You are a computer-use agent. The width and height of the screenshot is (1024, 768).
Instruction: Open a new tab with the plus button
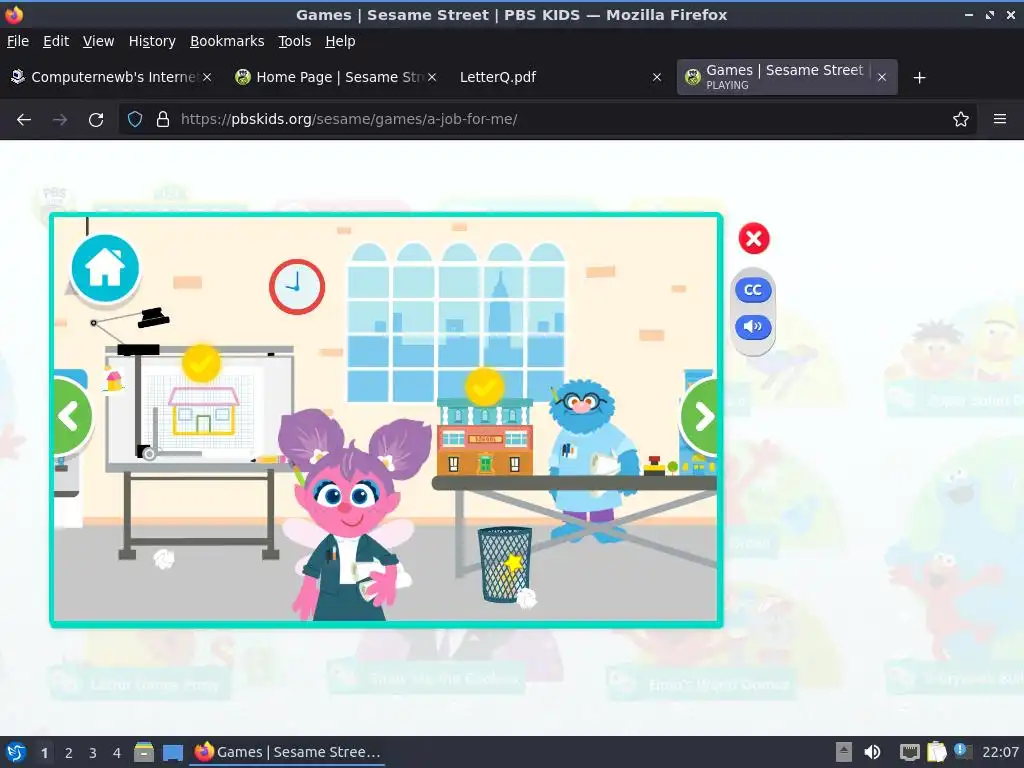pyautogui.click(x=919, y=78)
